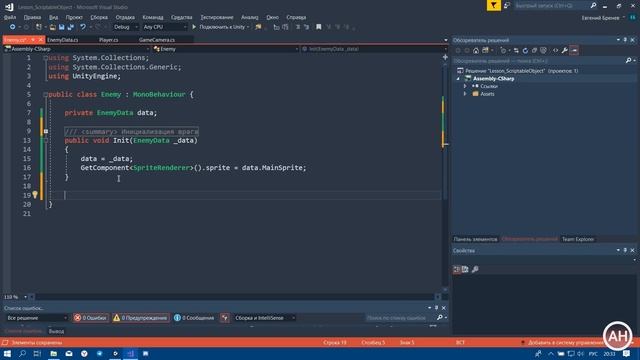Viewport: 640px width, 360px height.
Task: Toggle the 0 Предупреждения warnings filter
Action: (x=140, y=318)
